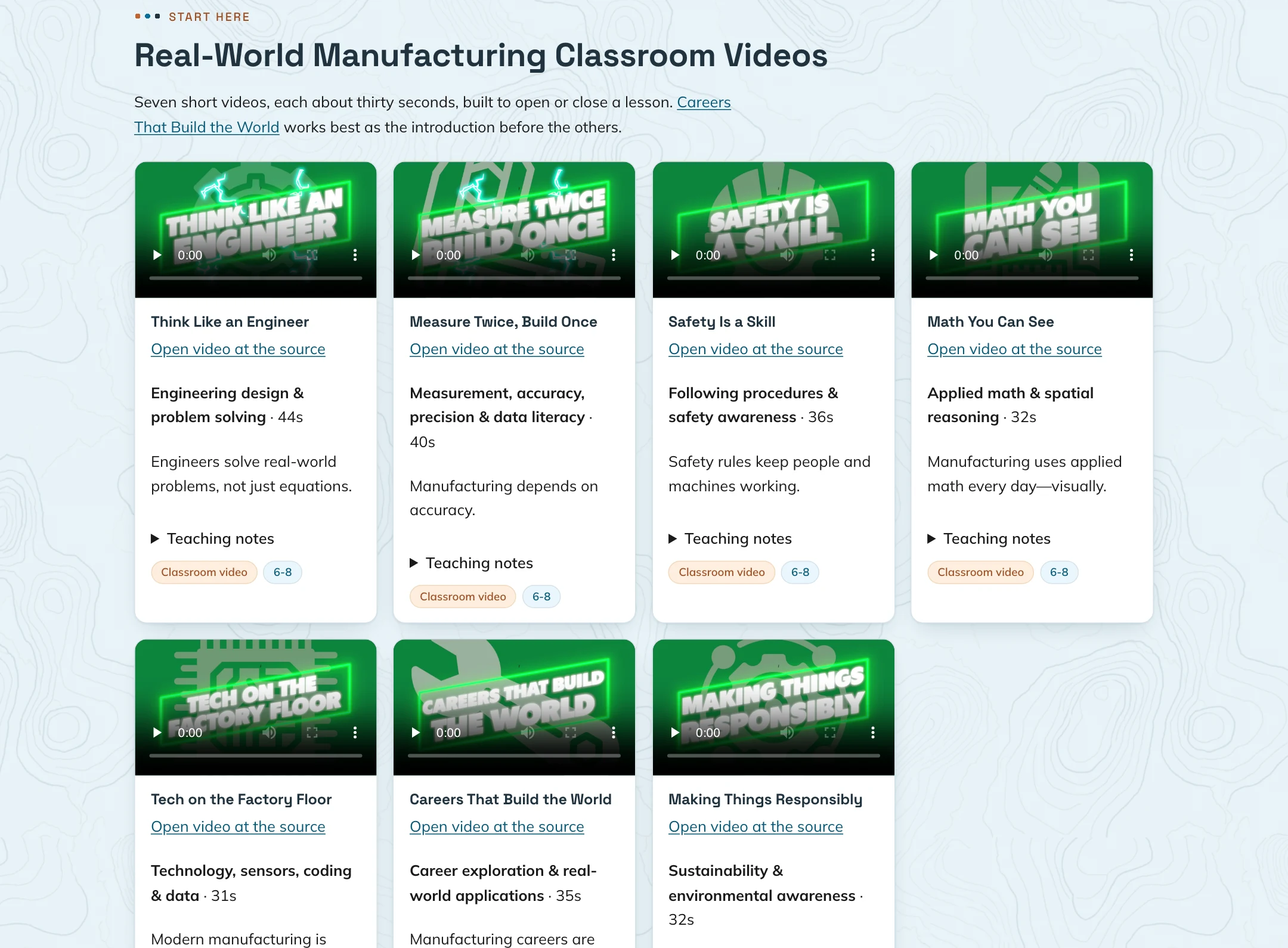Viewport: 1288px width, 948px height.
Task: Play the Math You Can See video
Action: [x=934, y=255]
